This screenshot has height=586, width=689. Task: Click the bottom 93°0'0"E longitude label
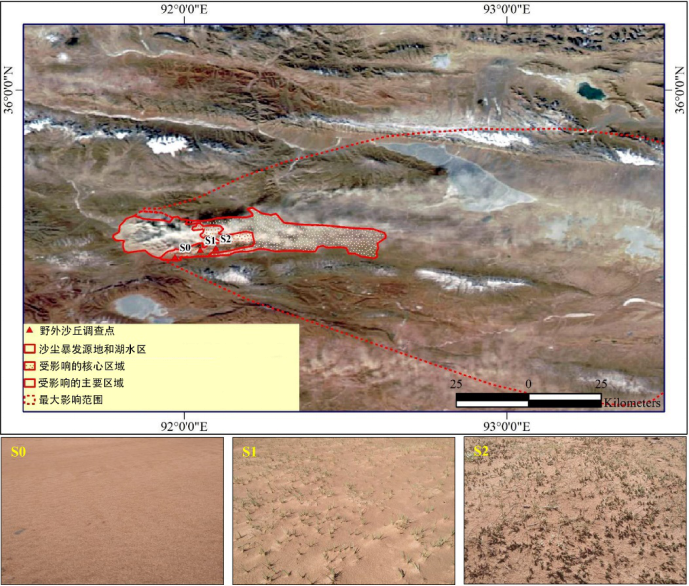[507, 426]
